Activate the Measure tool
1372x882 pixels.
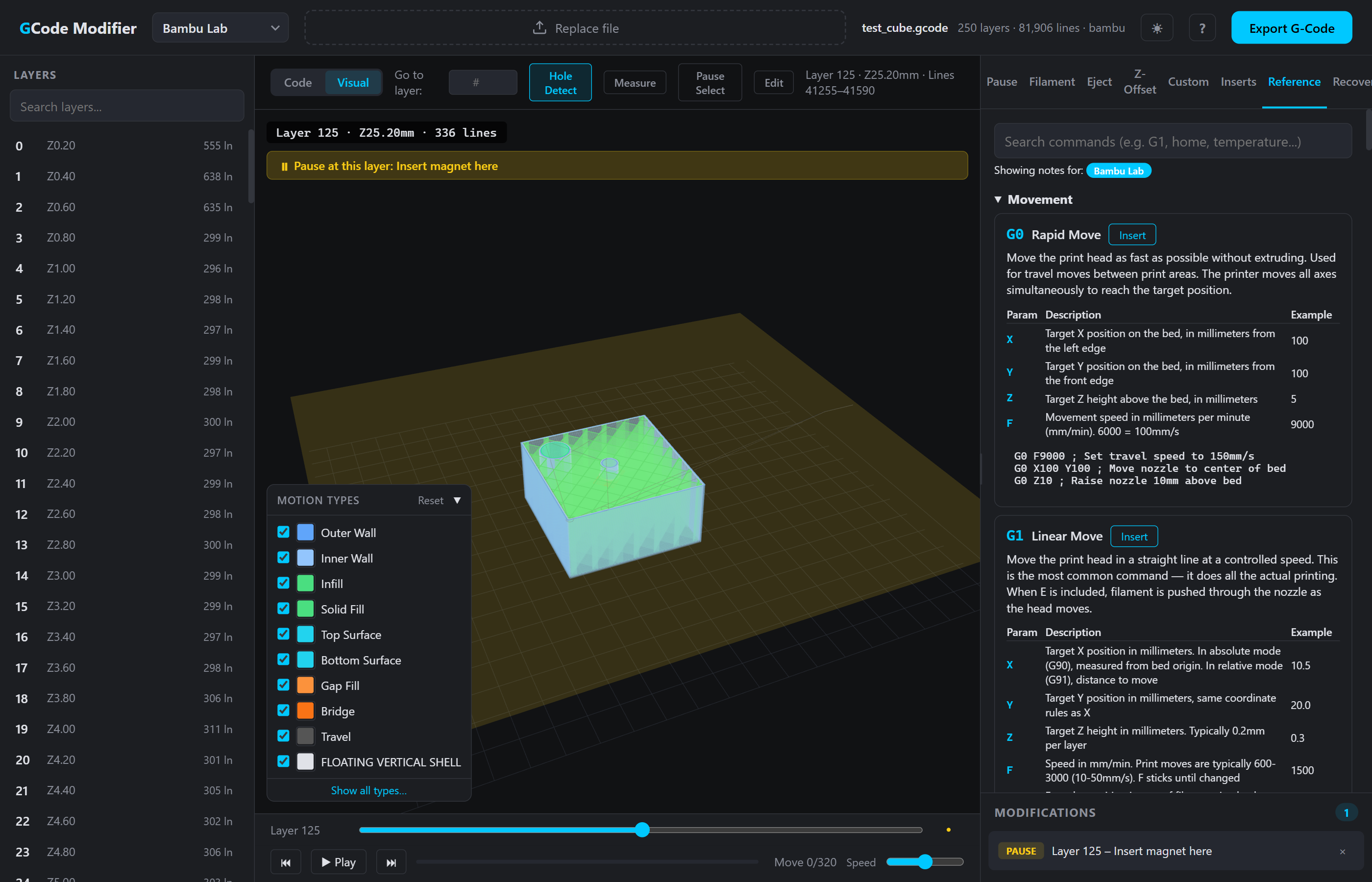(635, 83)
